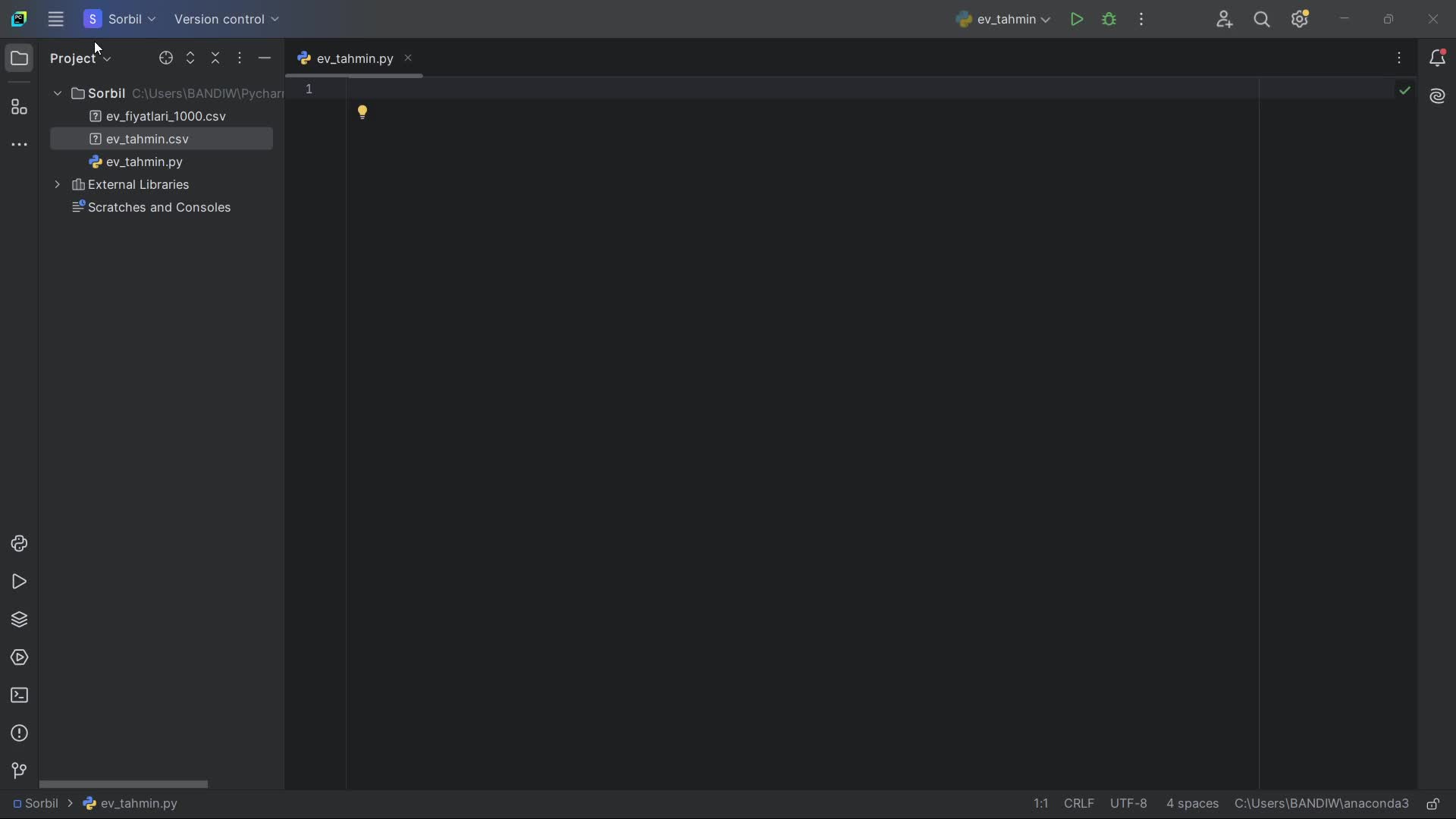Select Scratches and Consoles node
Screen dimensions: 1456x819
[162, 208]
